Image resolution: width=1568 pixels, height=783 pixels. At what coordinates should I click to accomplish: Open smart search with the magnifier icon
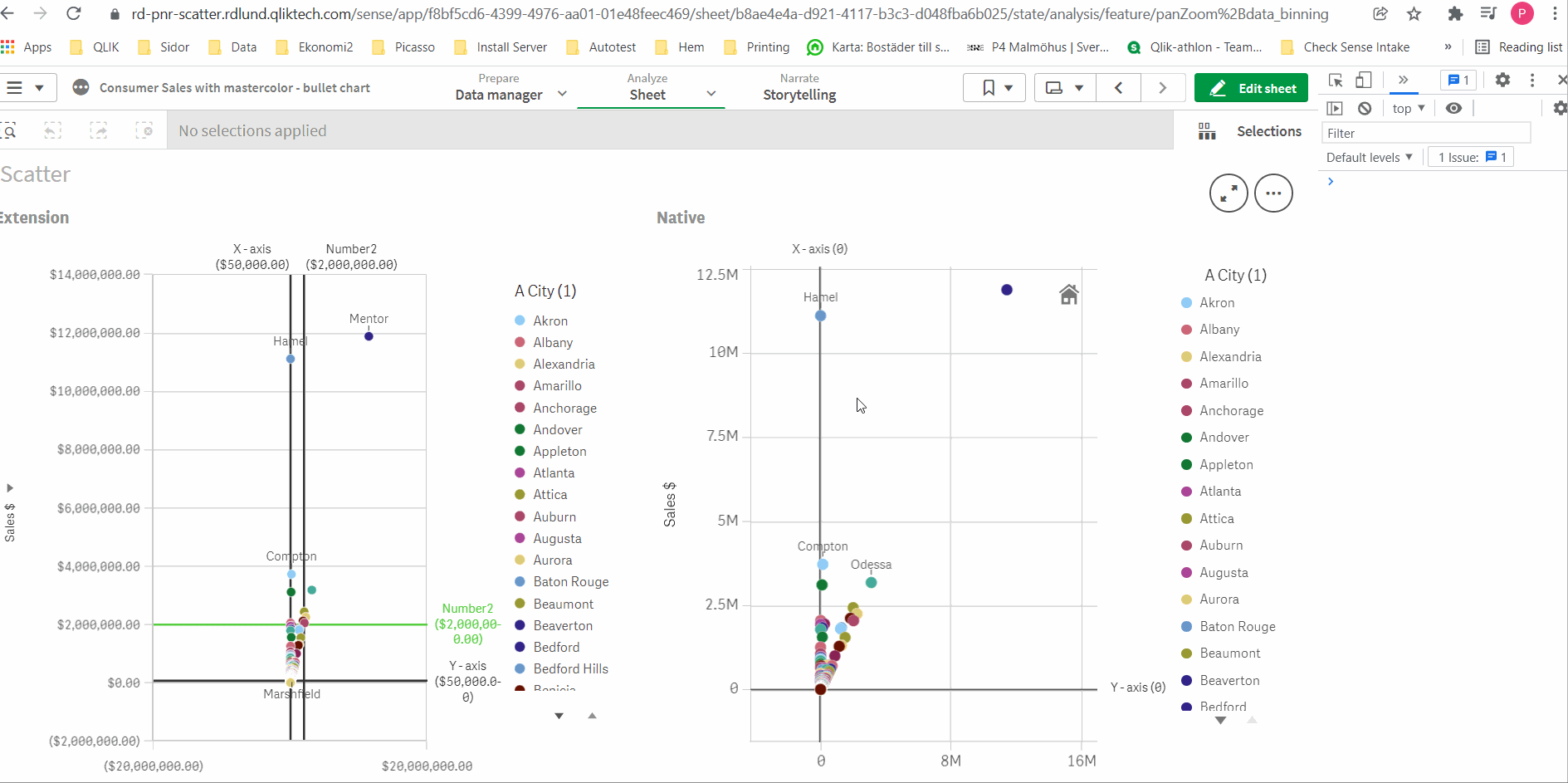click(x=10, y=130)
